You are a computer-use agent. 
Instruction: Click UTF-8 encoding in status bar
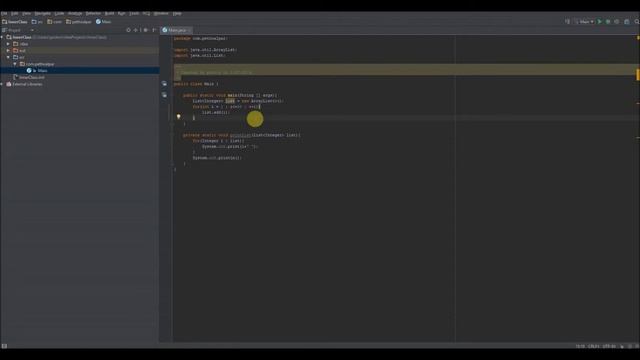pos(609,346)
